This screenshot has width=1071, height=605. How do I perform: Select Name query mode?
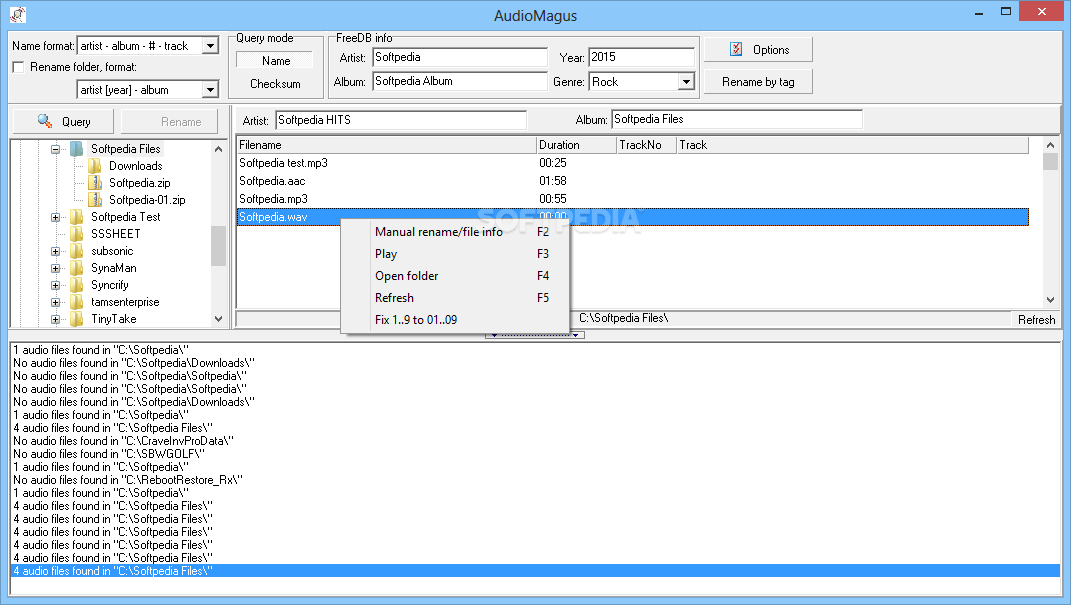275,61
